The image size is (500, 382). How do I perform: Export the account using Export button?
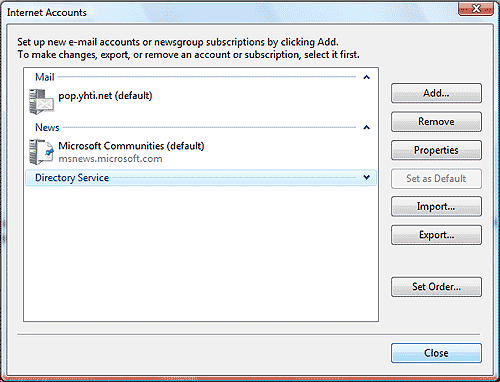coord(436,235)
